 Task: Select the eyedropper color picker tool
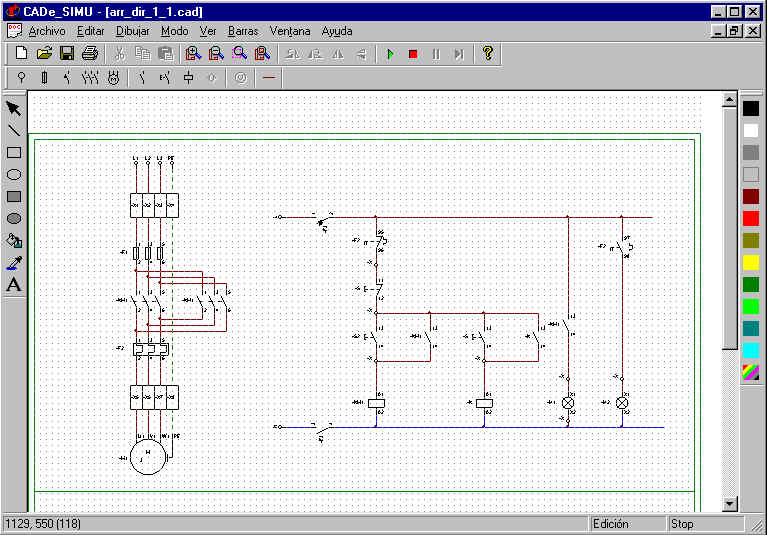coord(14,263)
